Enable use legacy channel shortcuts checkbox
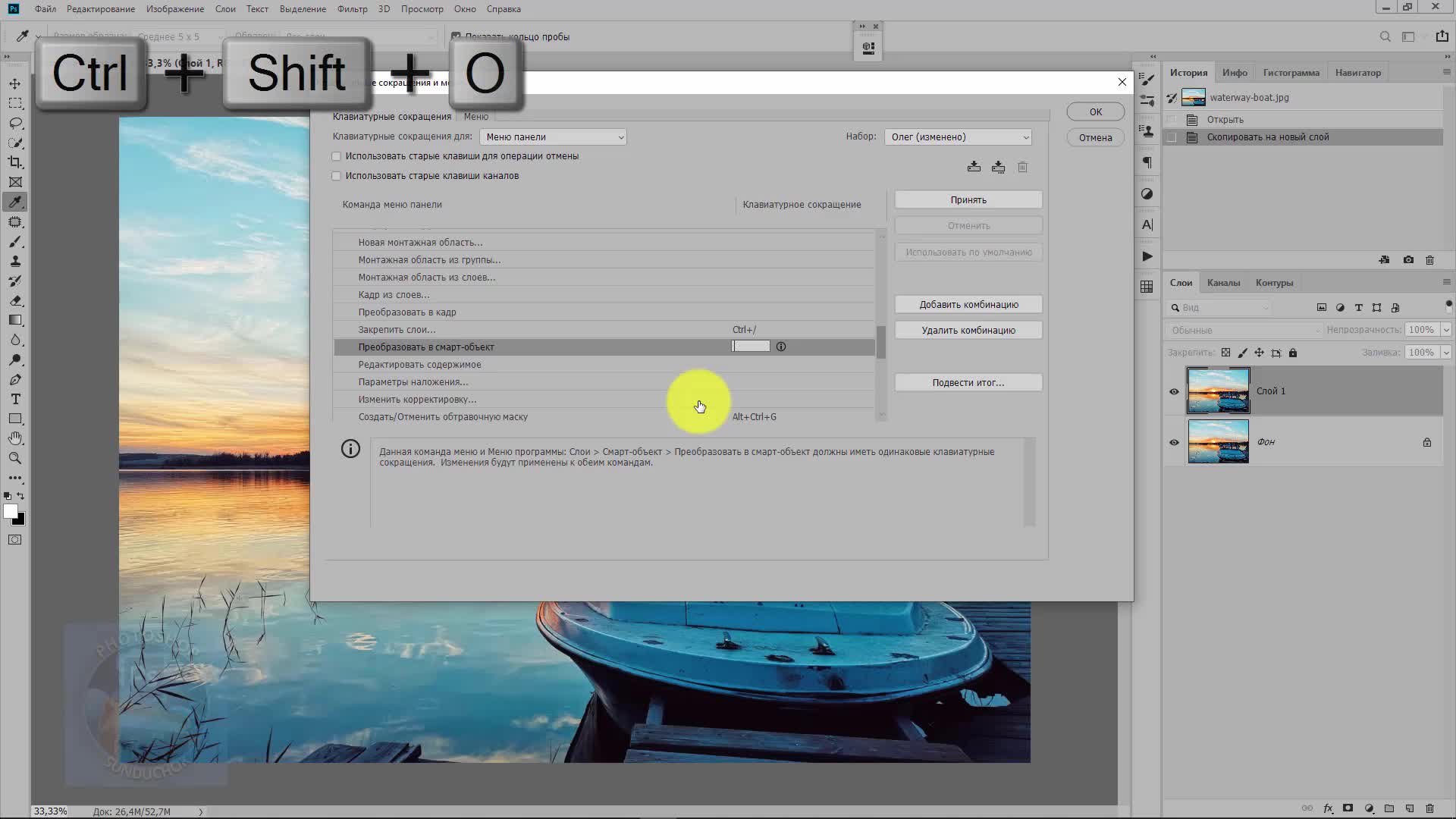Image resolution: width=1456 pixels, height=819 pixels. tap(336, 176)
